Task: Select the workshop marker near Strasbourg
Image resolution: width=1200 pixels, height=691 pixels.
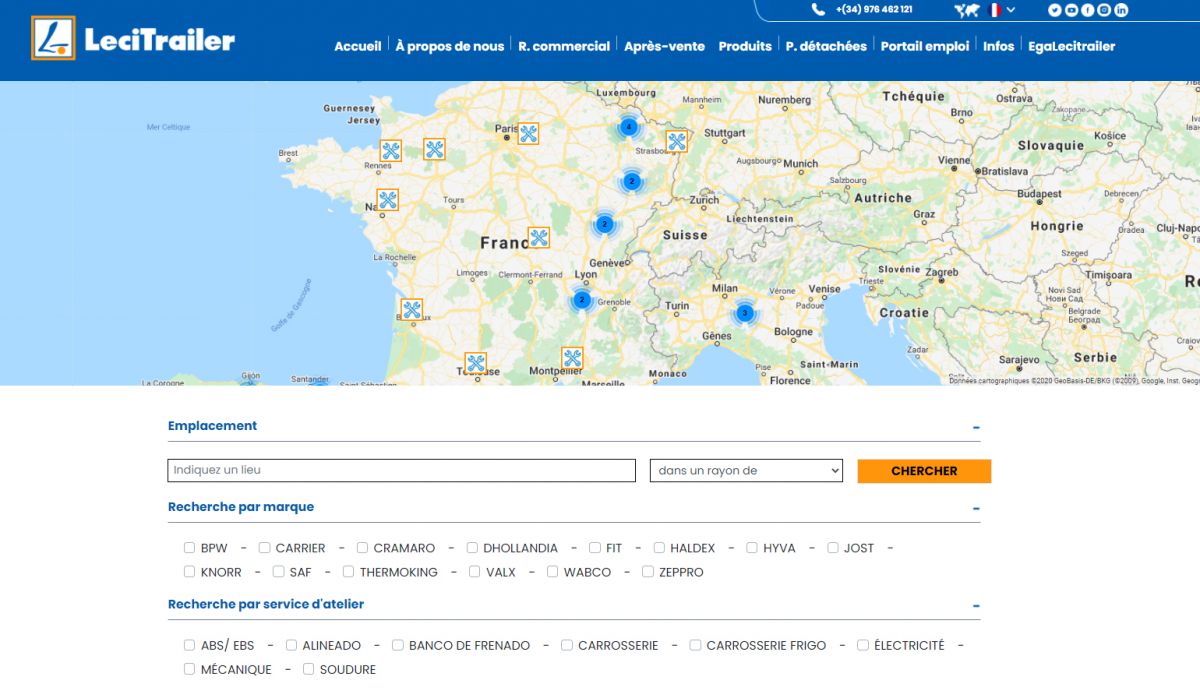Action: point(677,141)
